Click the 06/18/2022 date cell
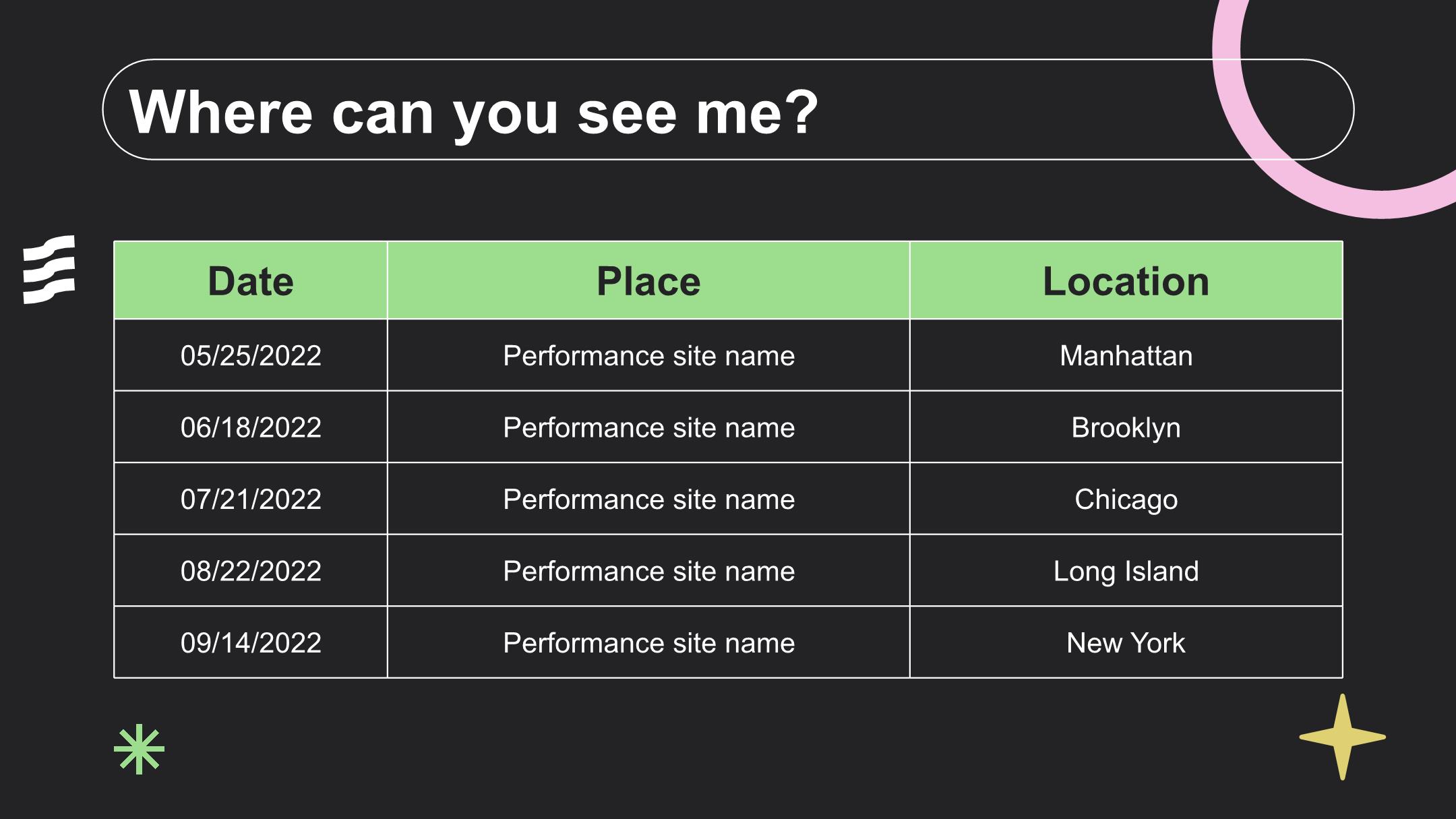Image resolution: width=1456 pixels, height=819 pixels. (x=251, y=427)
